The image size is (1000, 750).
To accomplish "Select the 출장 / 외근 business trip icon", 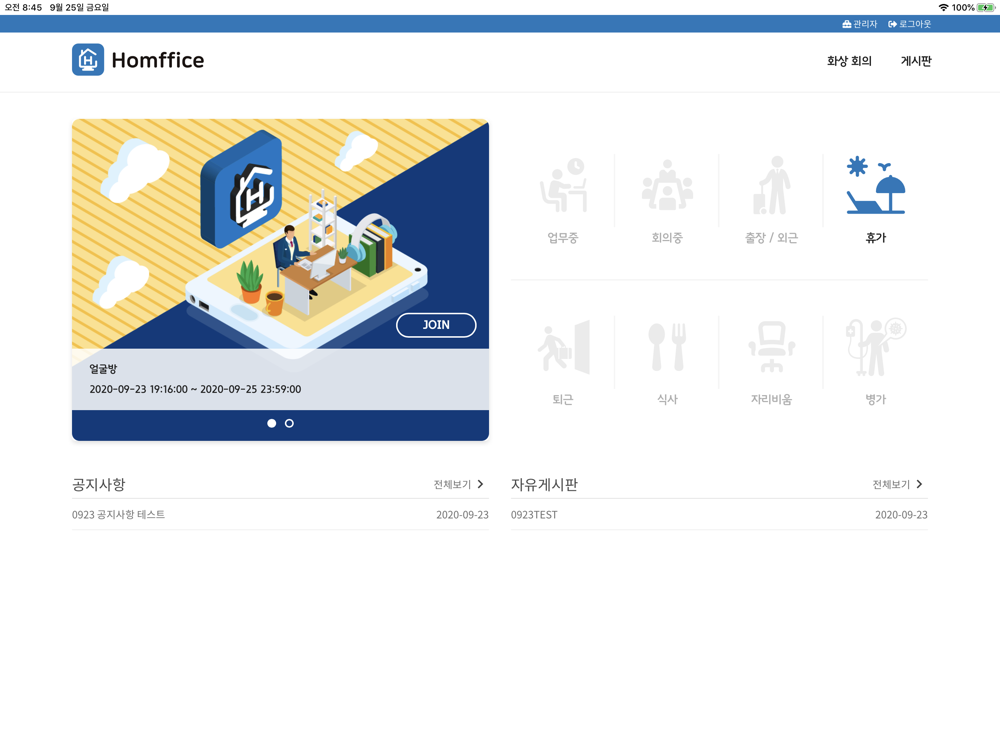I will tap(772, 186).
